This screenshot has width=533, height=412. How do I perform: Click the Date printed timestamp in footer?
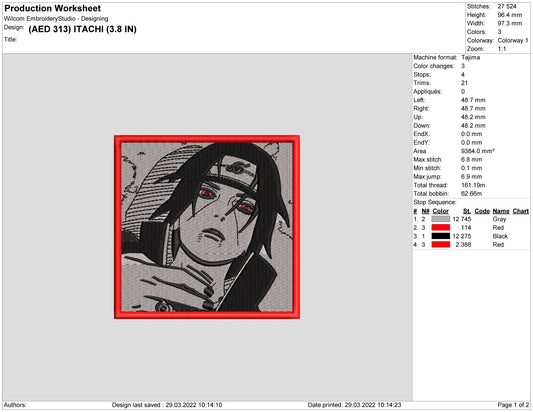pyautogui.click(x=355, y=405)
